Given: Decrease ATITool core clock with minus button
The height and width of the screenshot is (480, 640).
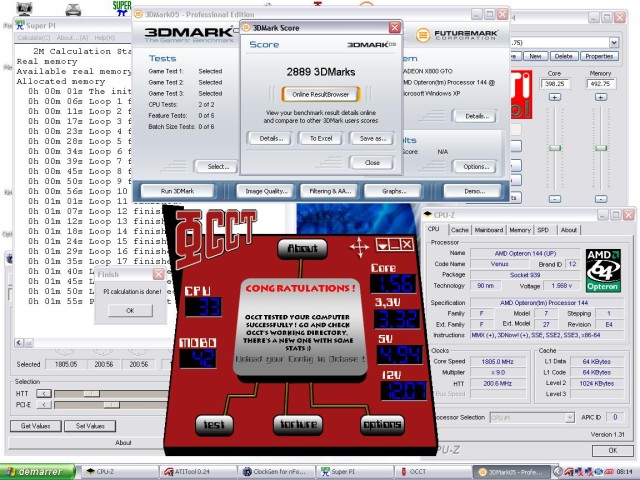Looking at the screenshot, I should 554,199.
